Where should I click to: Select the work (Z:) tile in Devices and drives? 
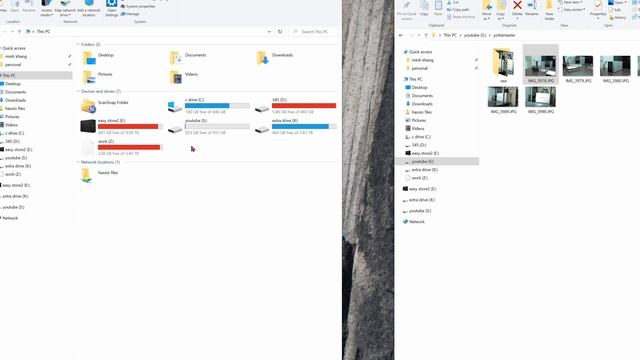(121, 147)
